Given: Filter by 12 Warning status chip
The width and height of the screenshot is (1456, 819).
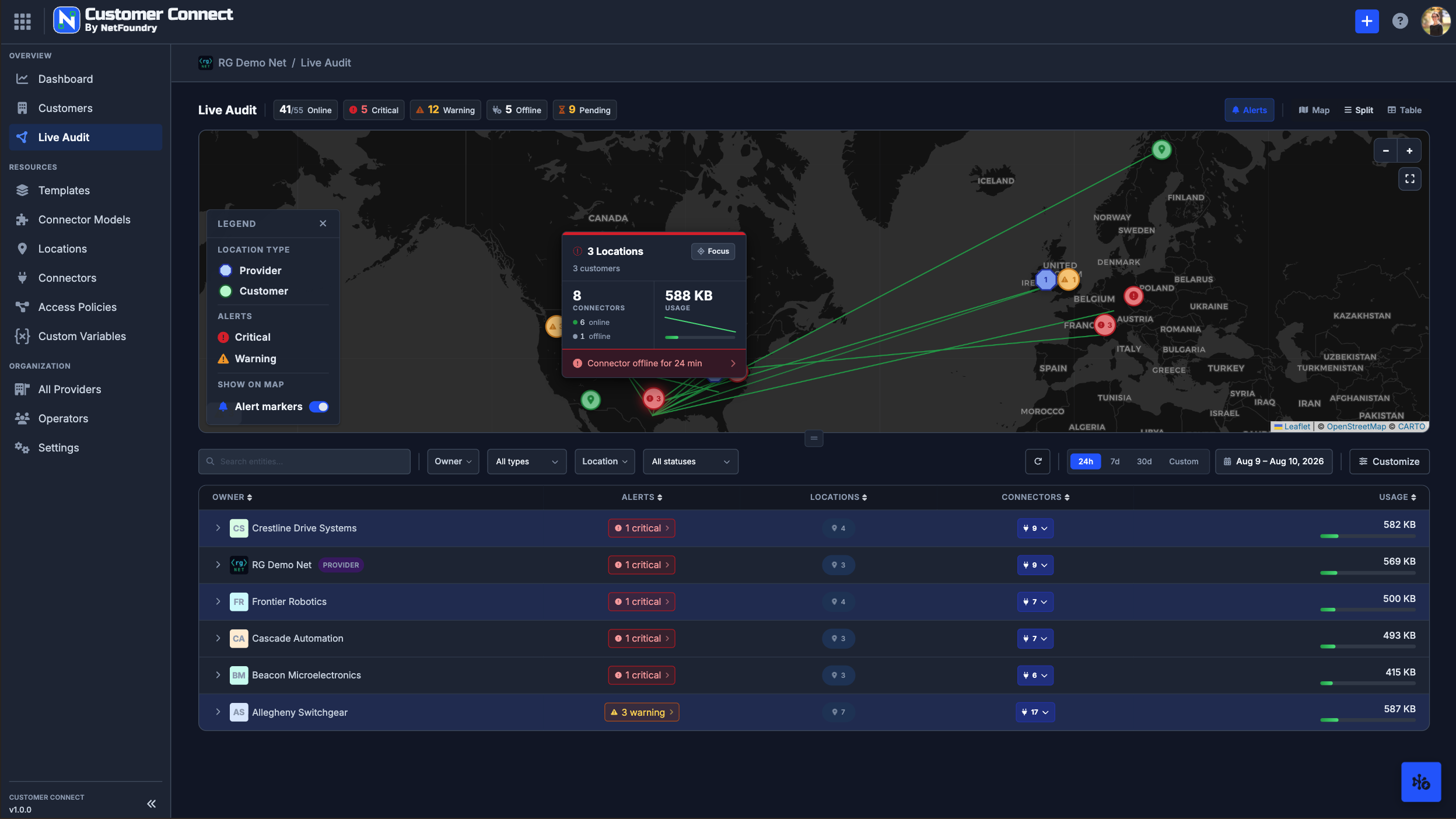Looking at the screenshot, I should pyautogui.click(x=446, y=110).
